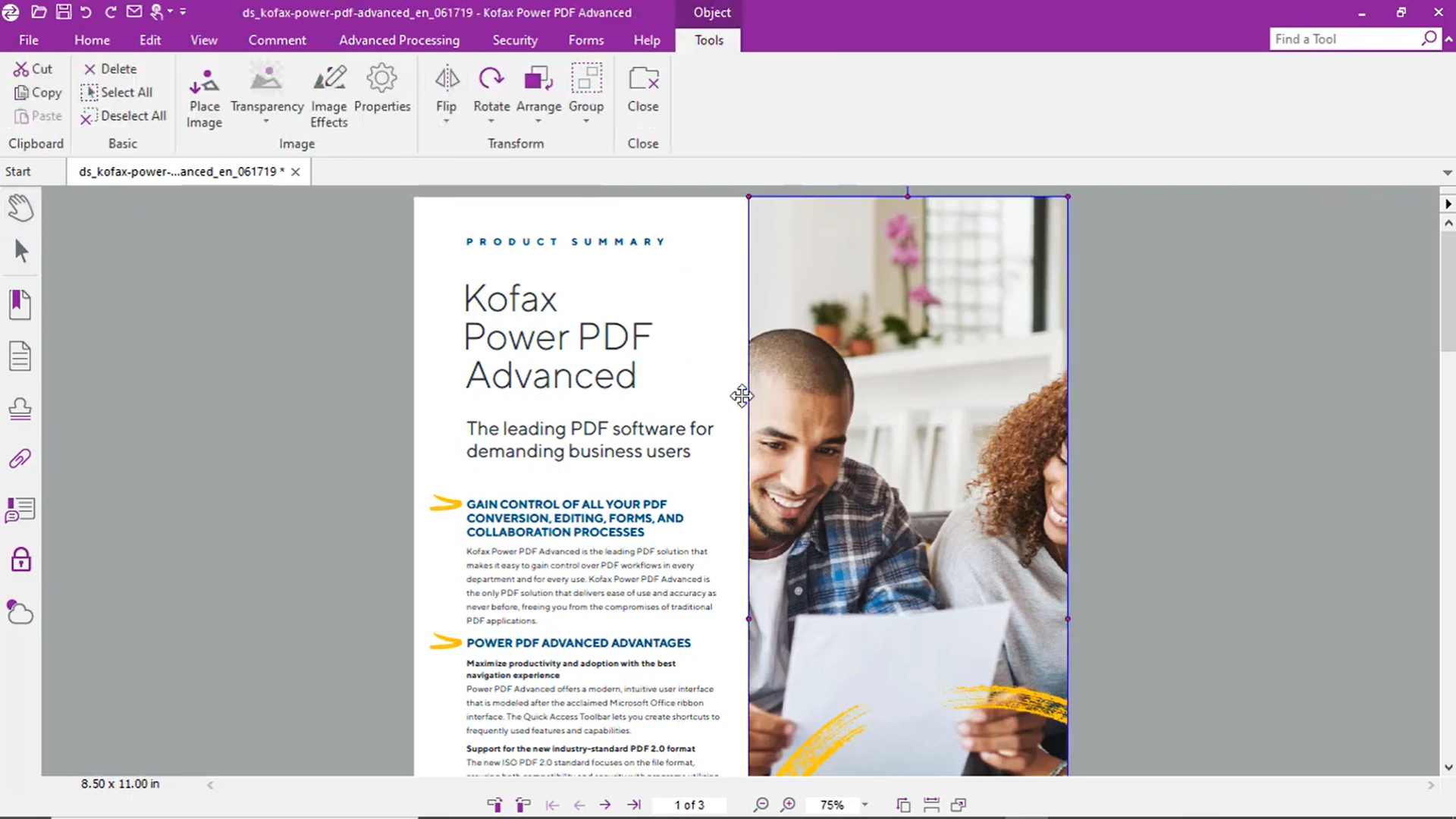Switch to the Home tab
This screenshot has height=819, width=1456.
pos(92,40)
